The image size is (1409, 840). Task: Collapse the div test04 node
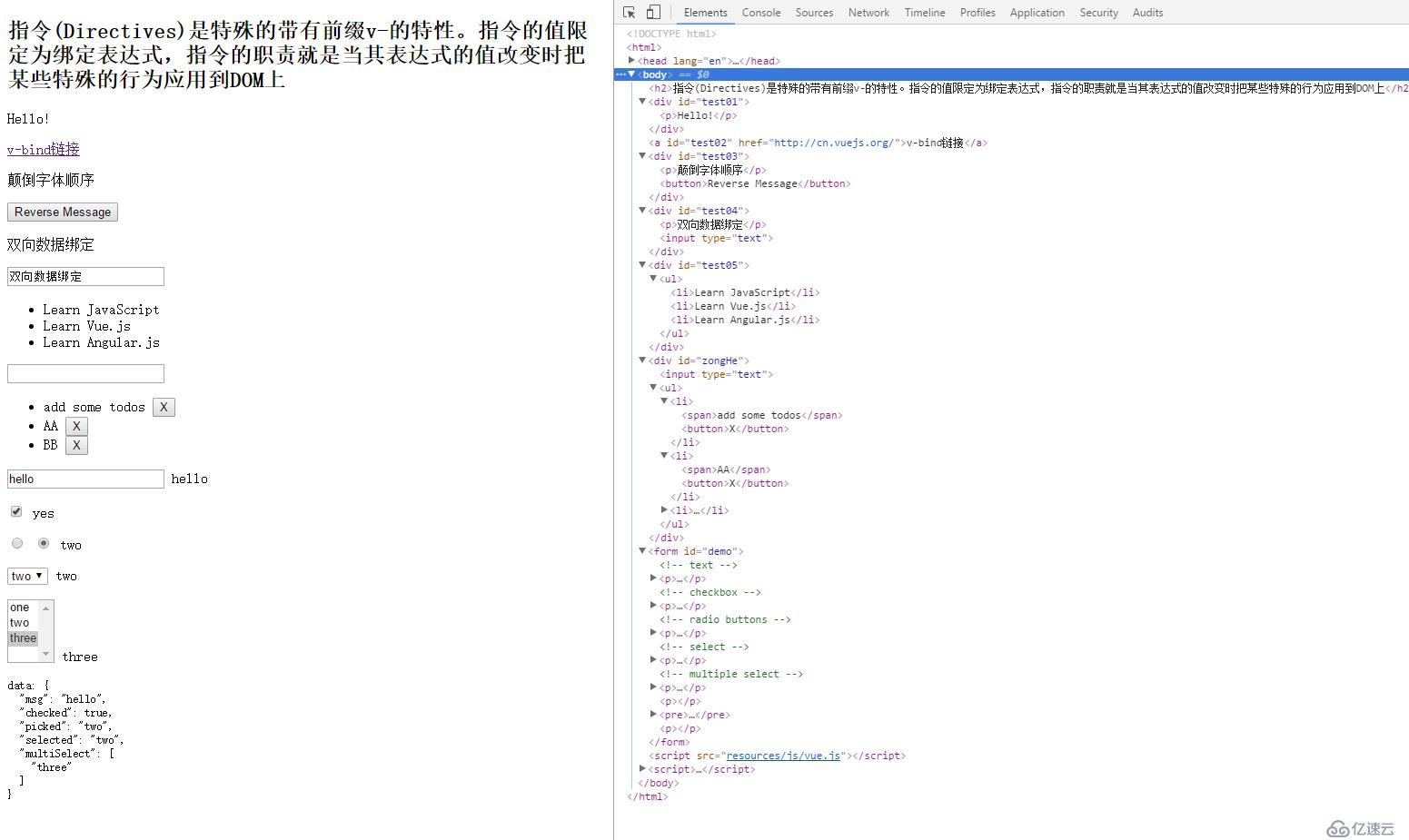[642, 211]
